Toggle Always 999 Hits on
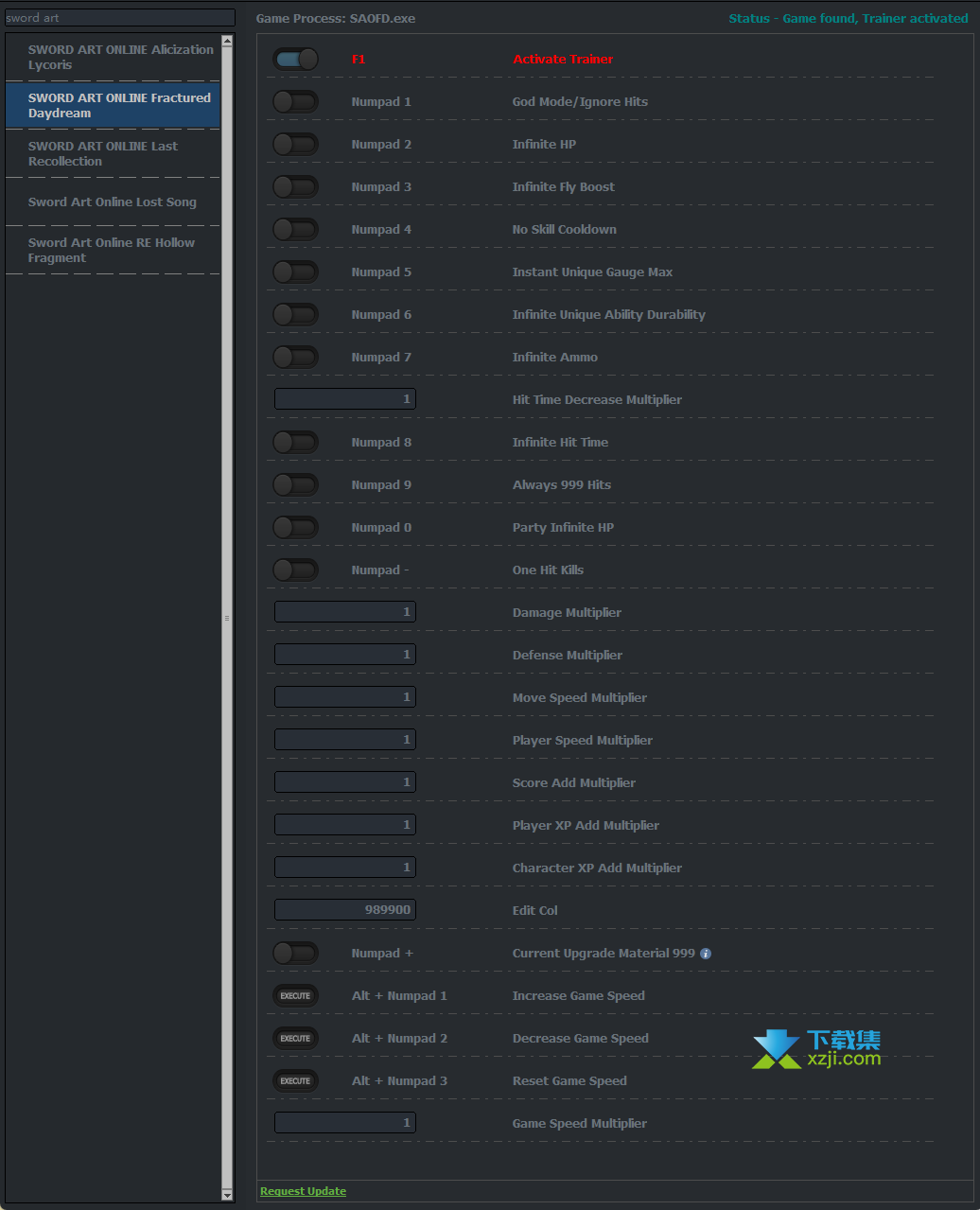 pos(295,484)
